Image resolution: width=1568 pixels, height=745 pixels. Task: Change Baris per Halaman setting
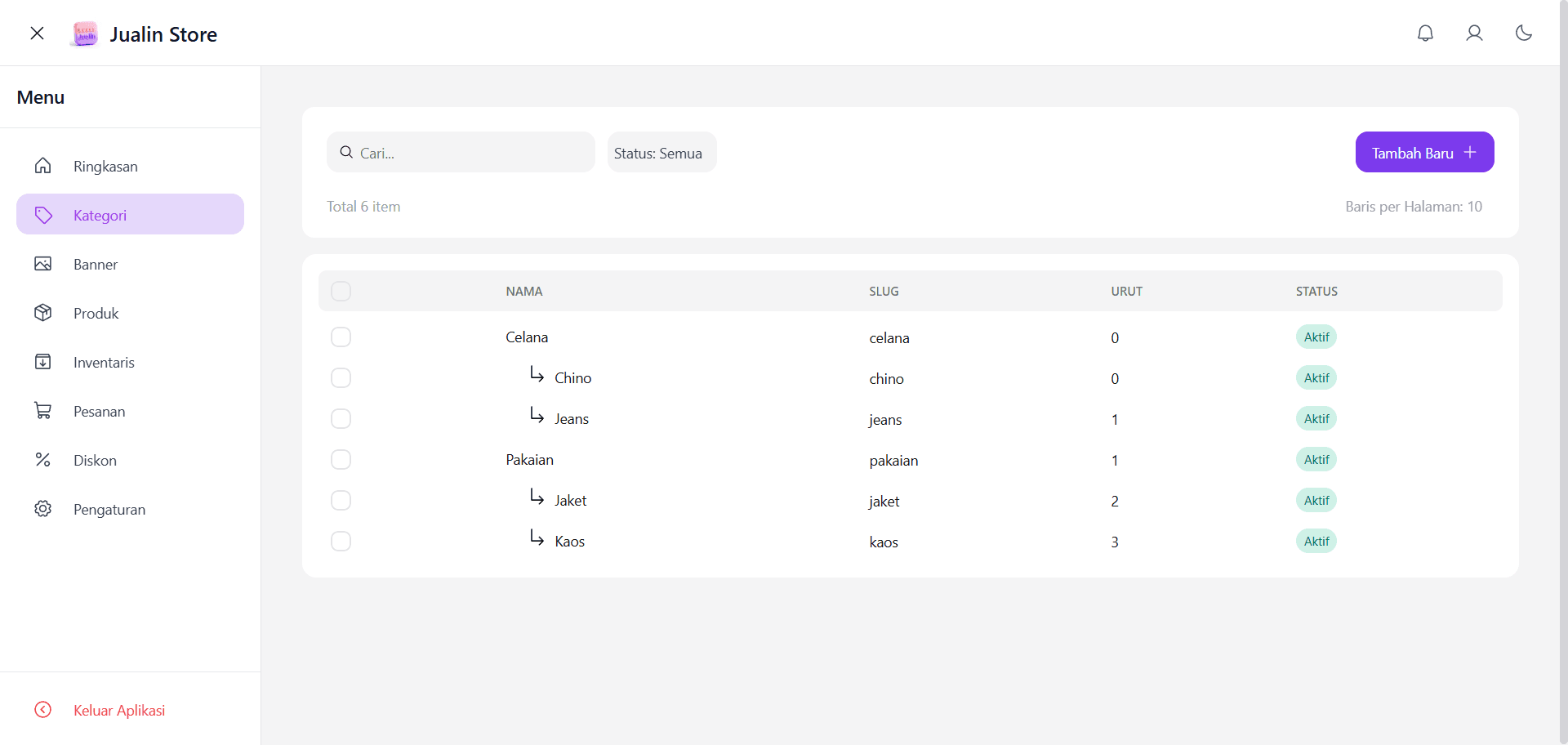(x=1414, y=206)
